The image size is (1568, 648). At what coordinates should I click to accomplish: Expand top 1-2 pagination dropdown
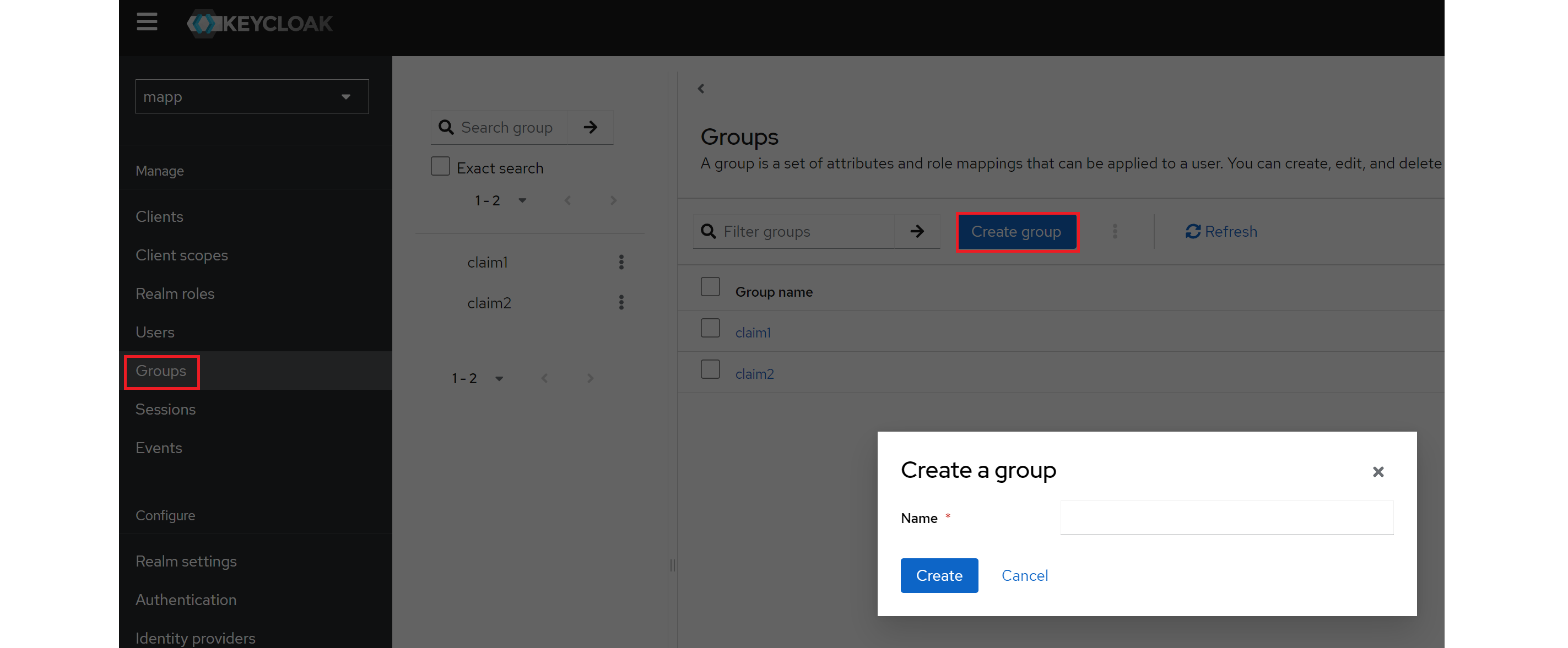point(522,201)
